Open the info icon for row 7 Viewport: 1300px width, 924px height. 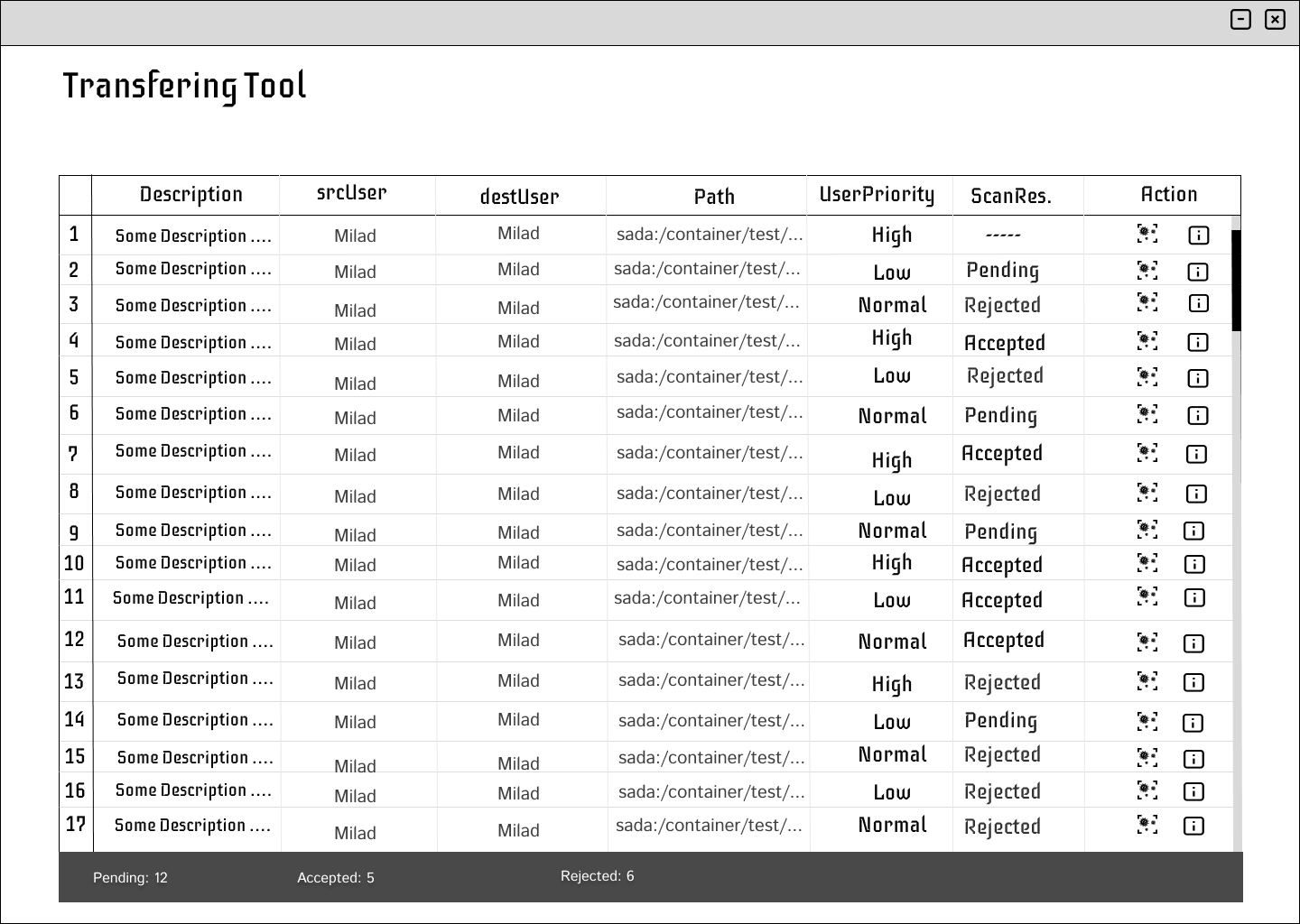click(x=1196, y=454)
